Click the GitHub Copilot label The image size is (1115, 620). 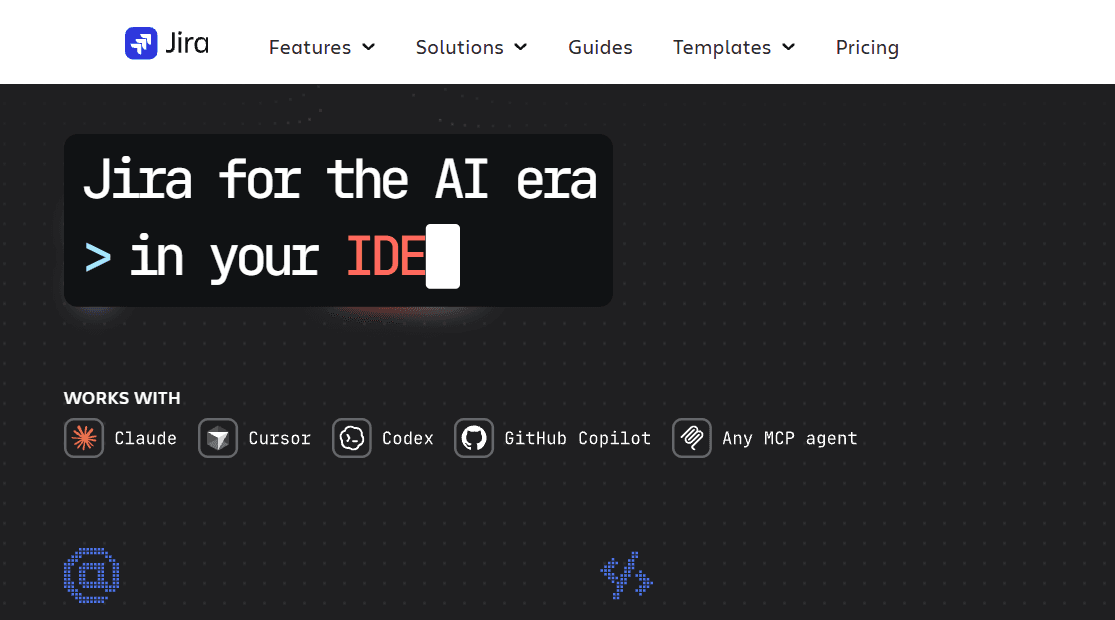pos(577,438)
